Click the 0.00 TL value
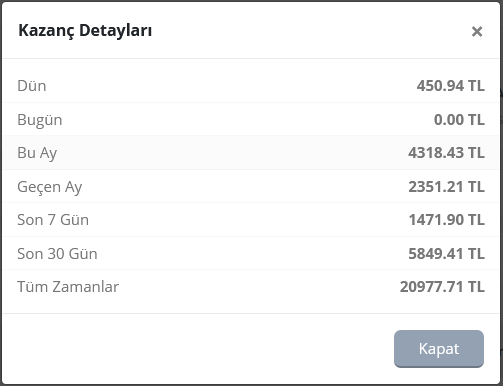 459,120
